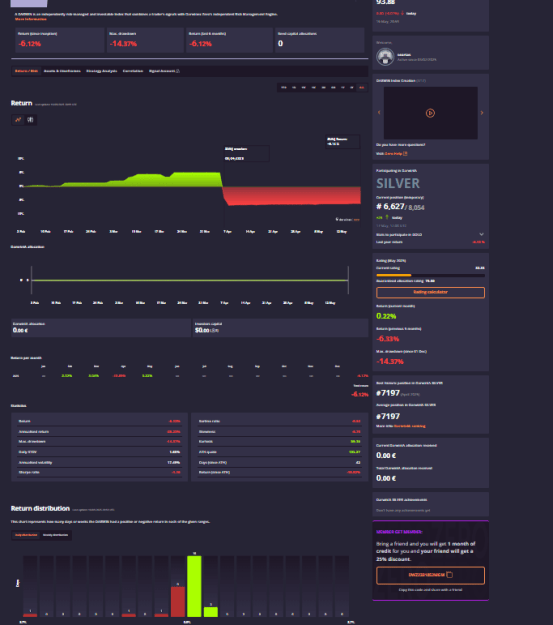This screenshot has width=553, height=625.
Task: Click the Return distribution heading
Action: (40, 509)
